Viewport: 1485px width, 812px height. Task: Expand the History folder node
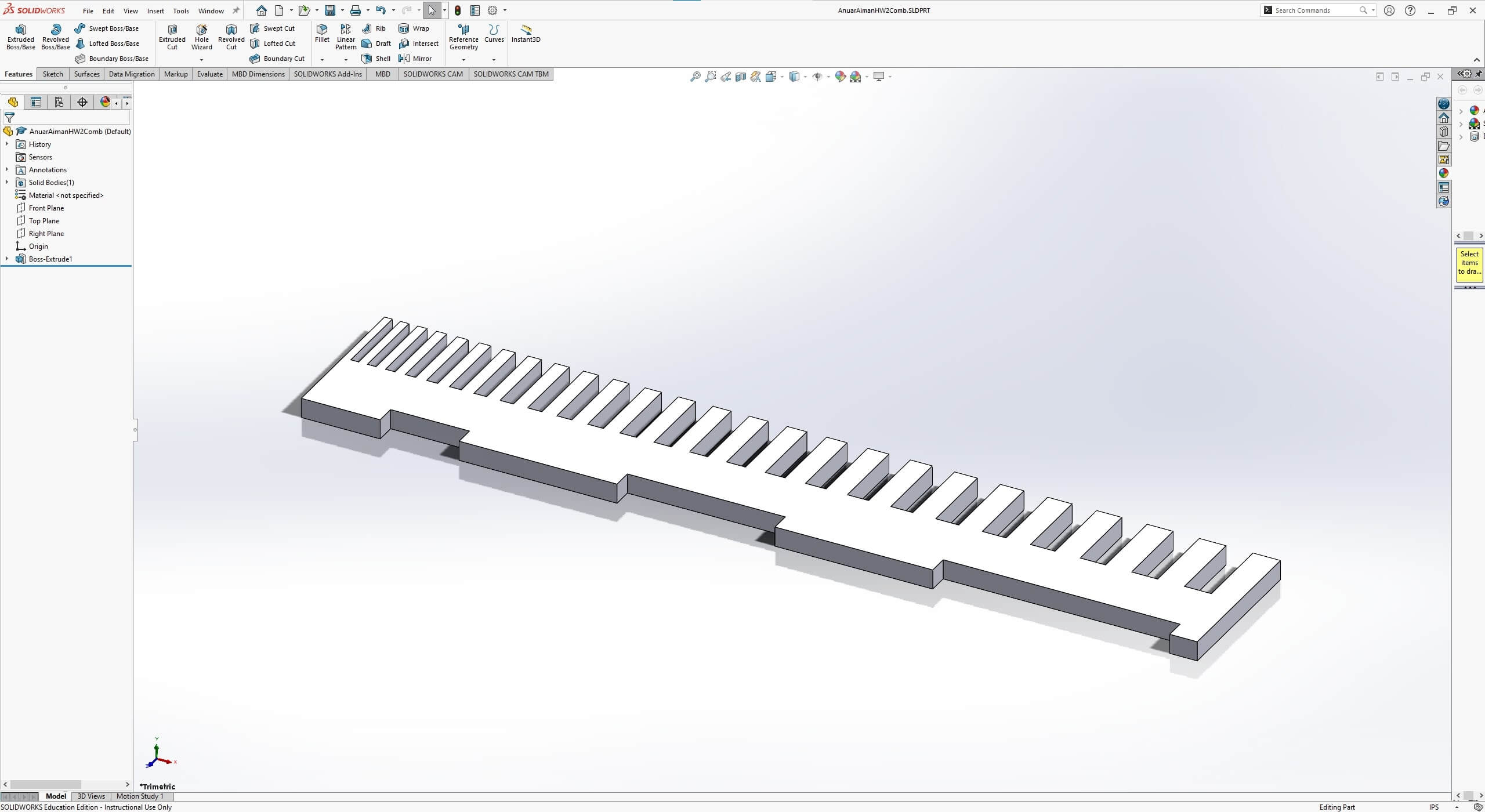click(x=7, y=144)
